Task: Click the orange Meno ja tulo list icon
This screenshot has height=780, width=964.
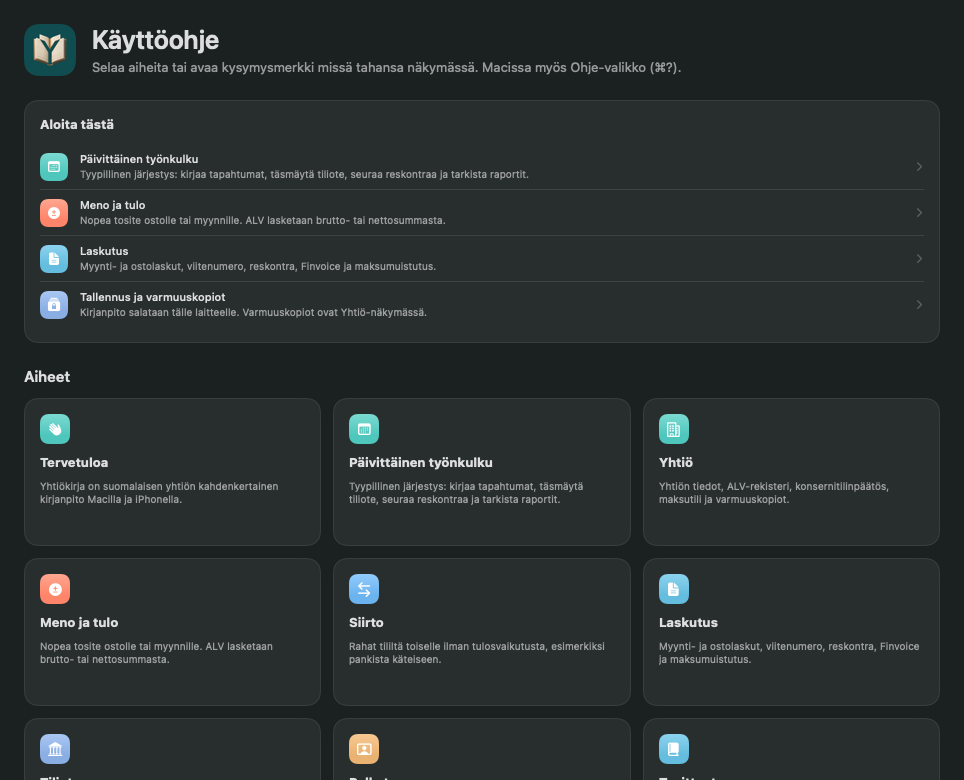Action: [x=54, y=213]
